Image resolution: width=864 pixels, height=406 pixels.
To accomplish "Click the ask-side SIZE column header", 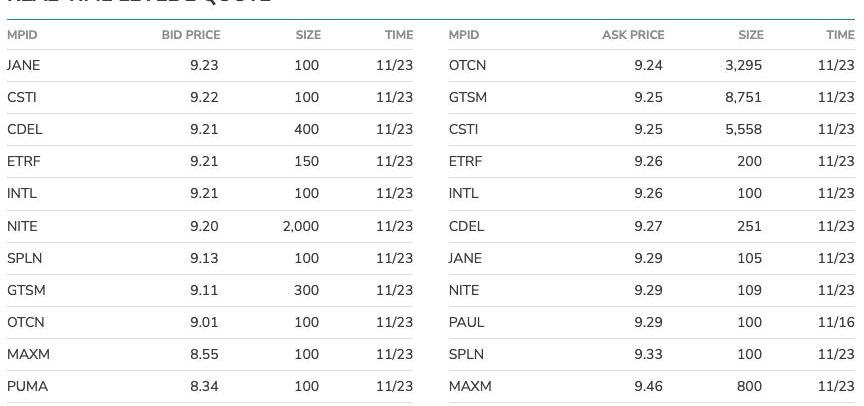I will (x=750, y=35).
